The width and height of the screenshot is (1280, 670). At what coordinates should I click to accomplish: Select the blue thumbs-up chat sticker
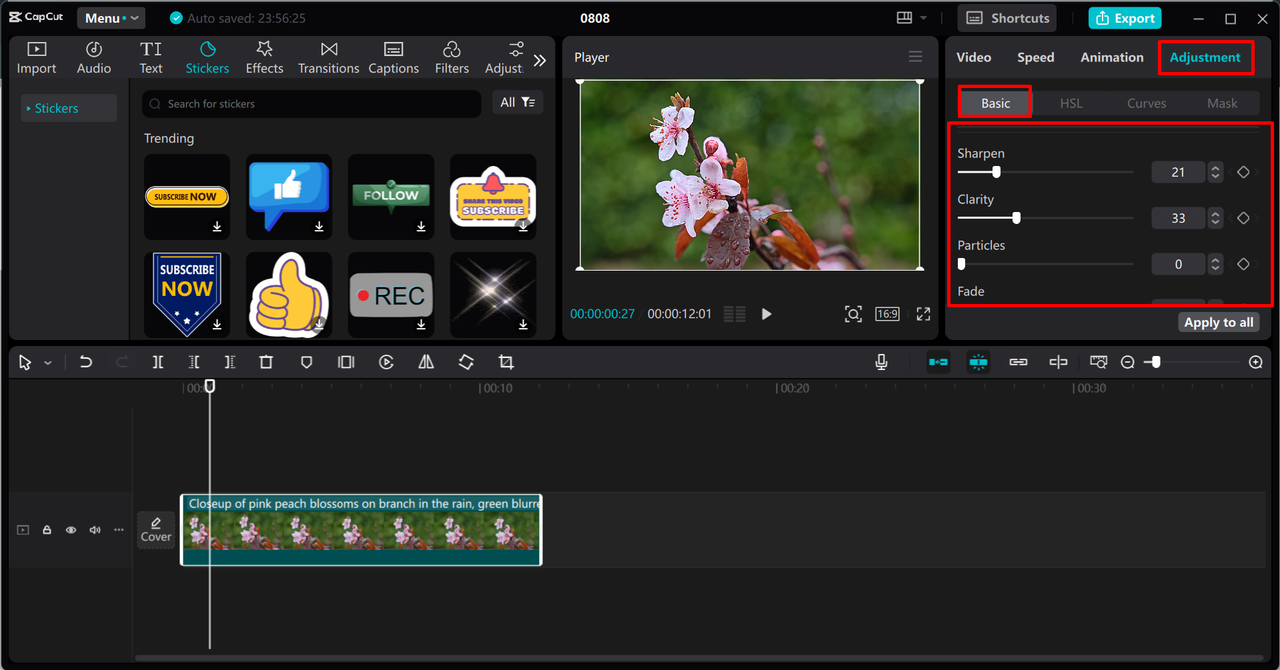pyautogui.click(x=289, y=196)
